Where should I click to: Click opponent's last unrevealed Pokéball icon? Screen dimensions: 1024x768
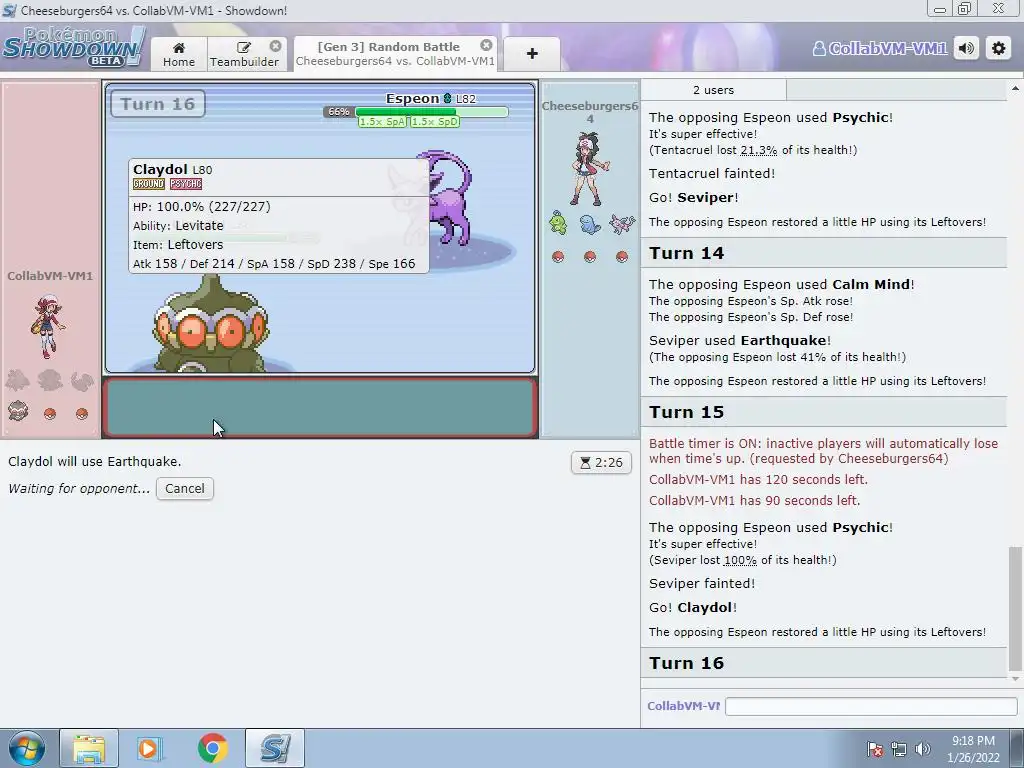pyautogui.click(x=622, y=257)
